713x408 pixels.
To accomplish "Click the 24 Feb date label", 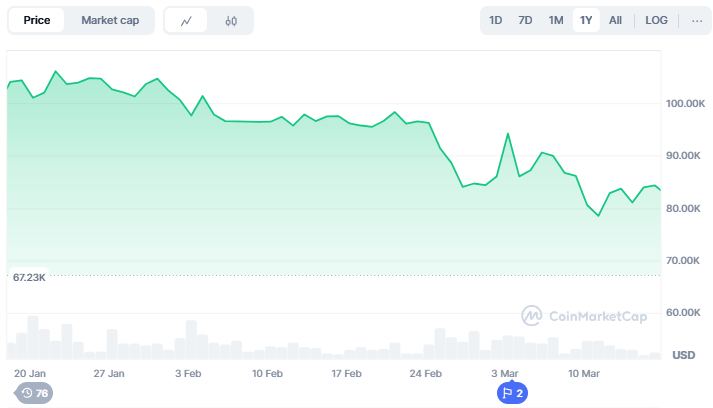I will tap(425, 373).
